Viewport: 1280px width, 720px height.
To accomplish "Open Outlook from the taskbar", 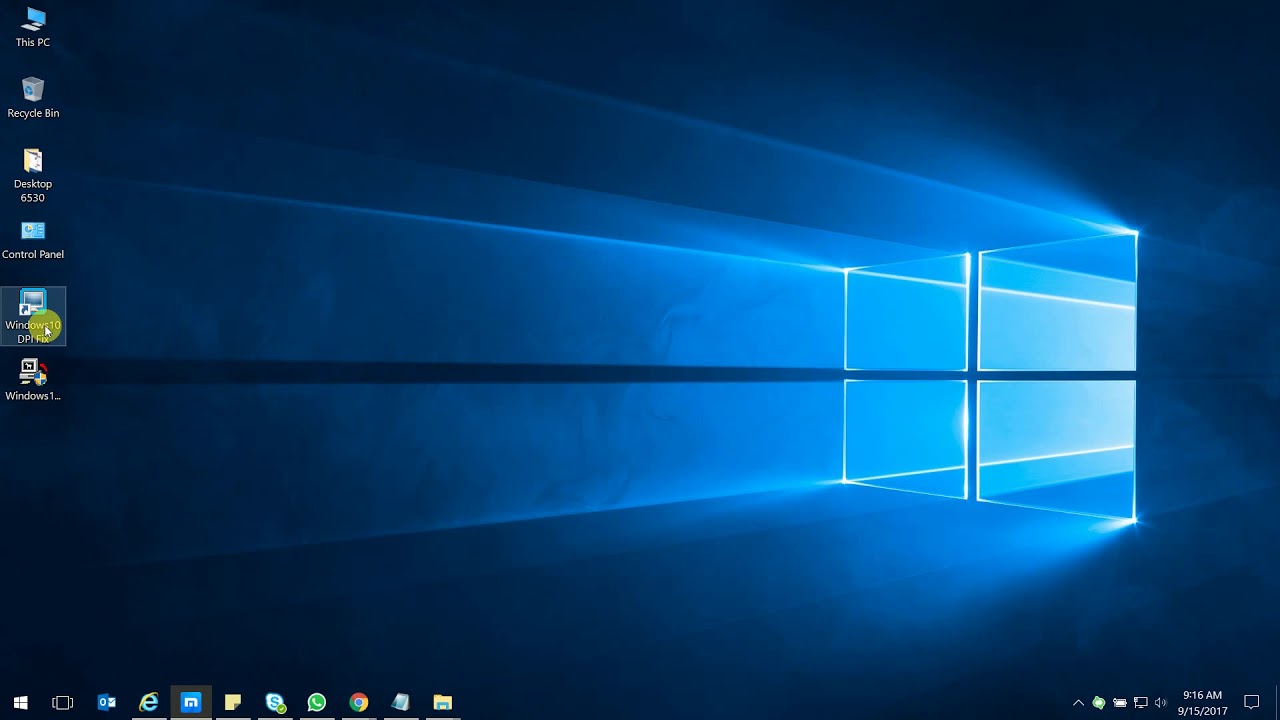I will point(107,702).
